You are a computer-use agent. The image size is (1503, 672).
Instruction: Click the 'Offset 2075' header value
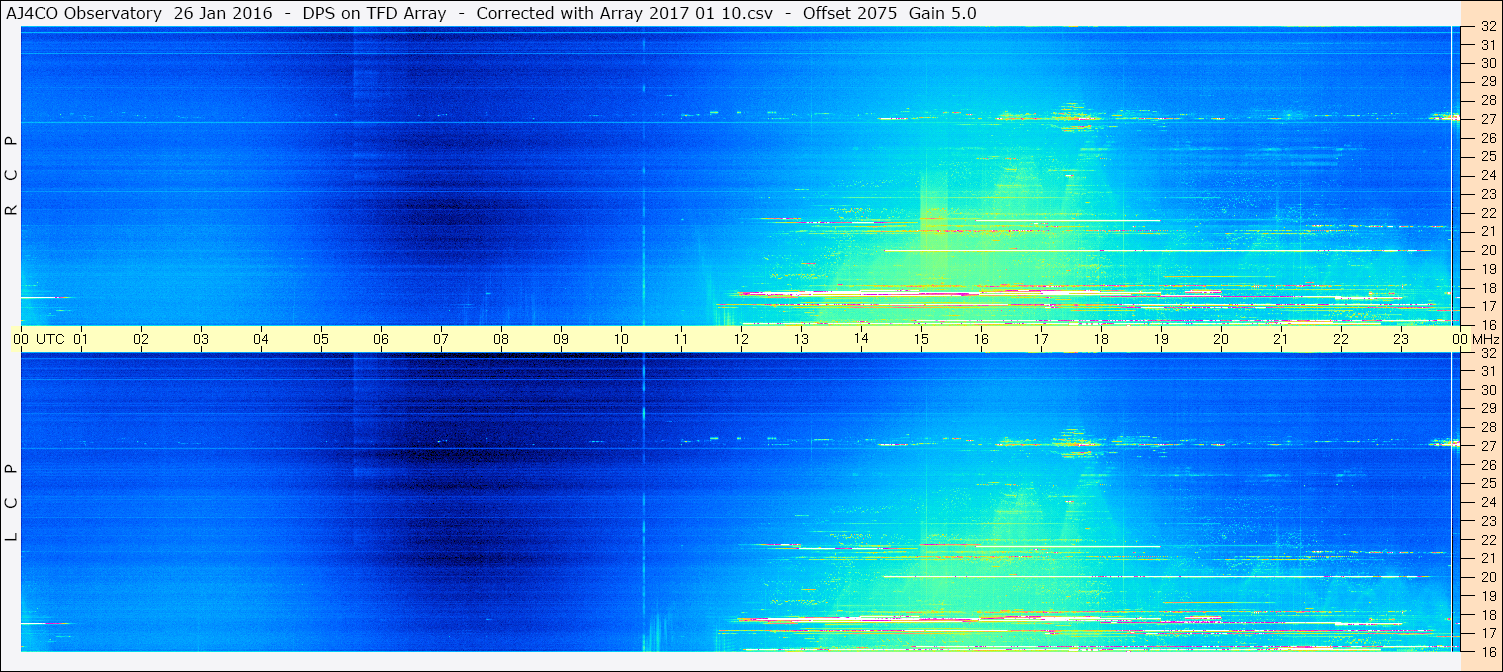pos(850,13)
